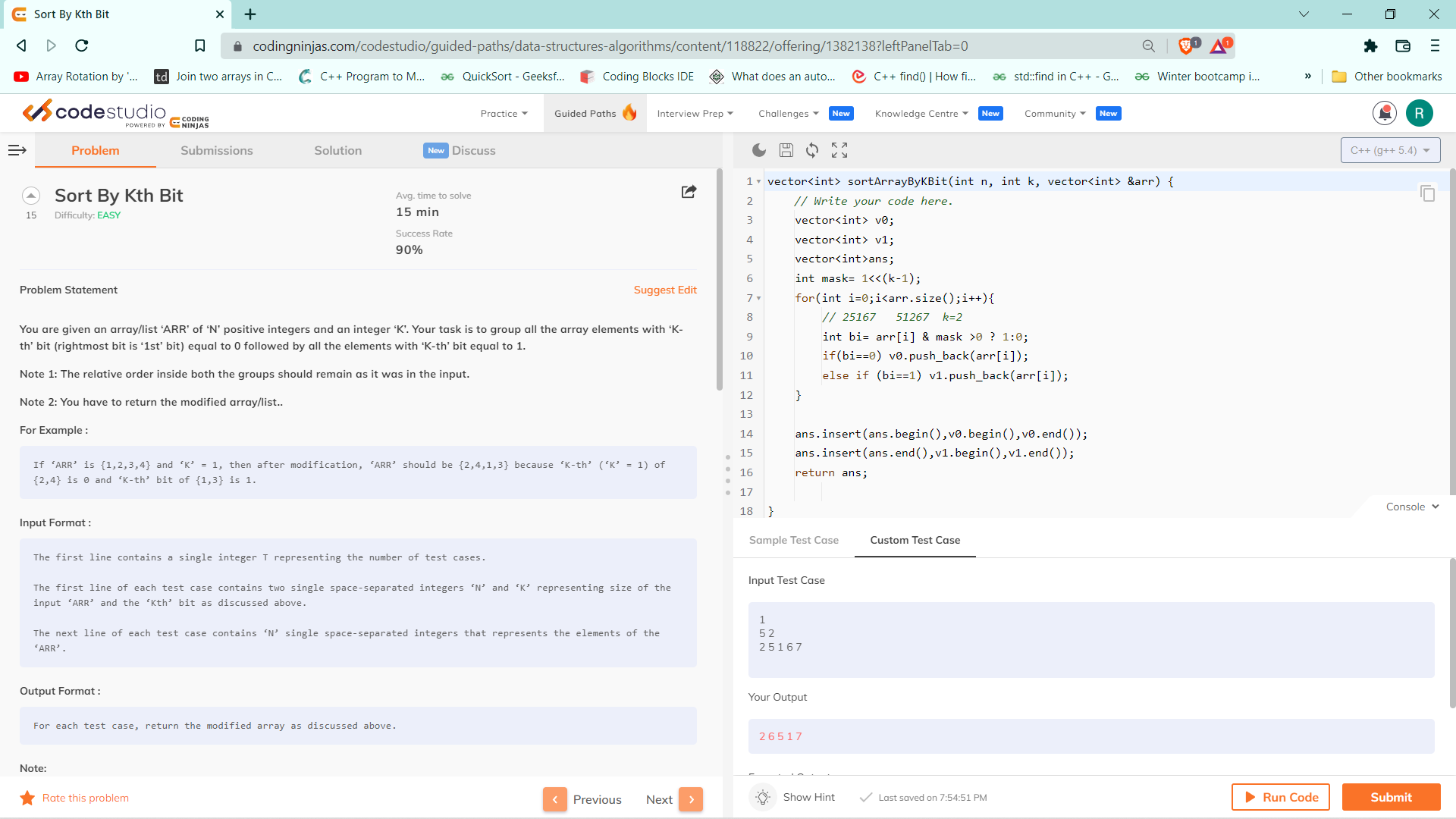The height and width of the screenshot is (819, 1456).
Task: Collapse left panel using hamburger arrow icon
Action: (17, 150)
